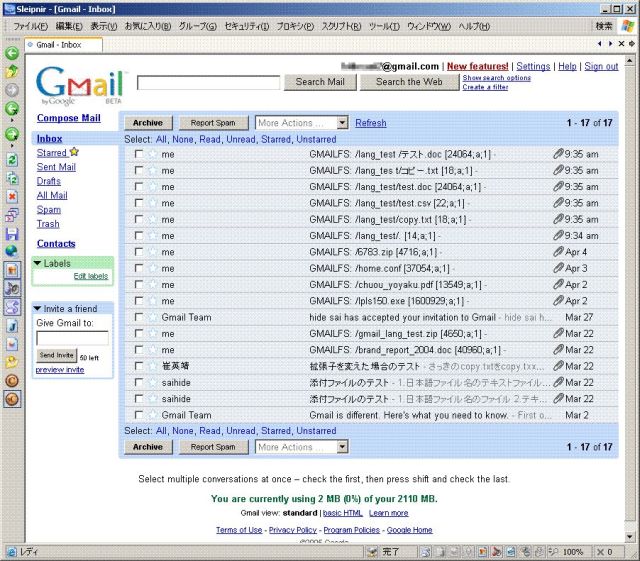
Task: Click the Windows flag logo at top right
Action: [627, 25]
